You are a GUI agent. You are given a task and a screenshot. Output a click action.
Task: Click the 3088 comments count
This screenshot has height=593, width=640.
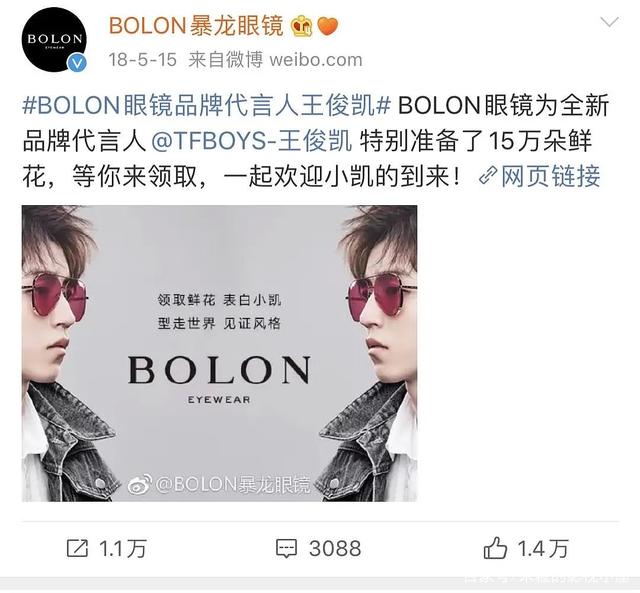click(x=335, y=548)
